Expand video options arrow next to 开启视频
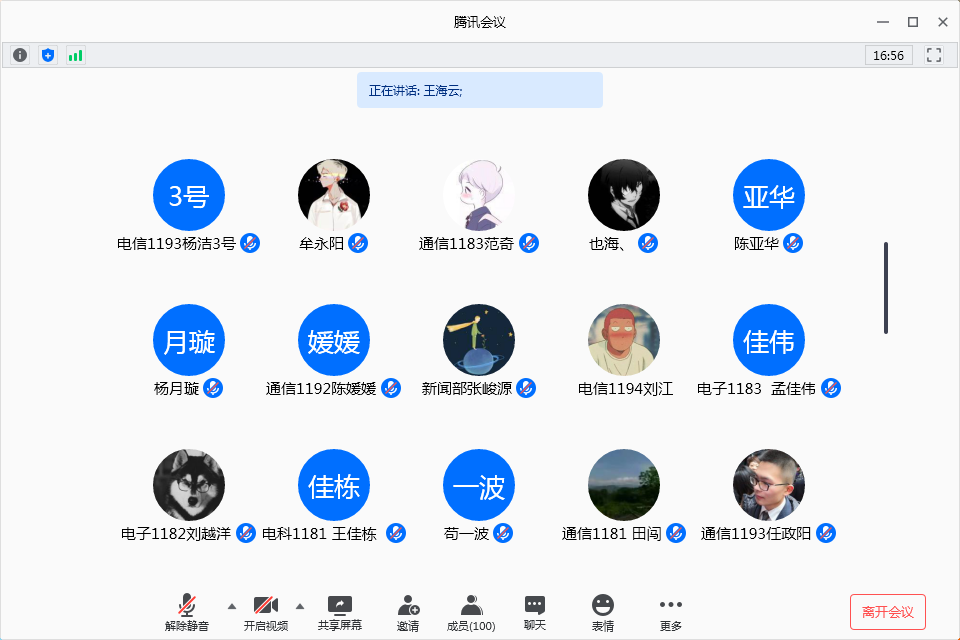960x640 pixels. pyautogui.click(x=300, y=606)
